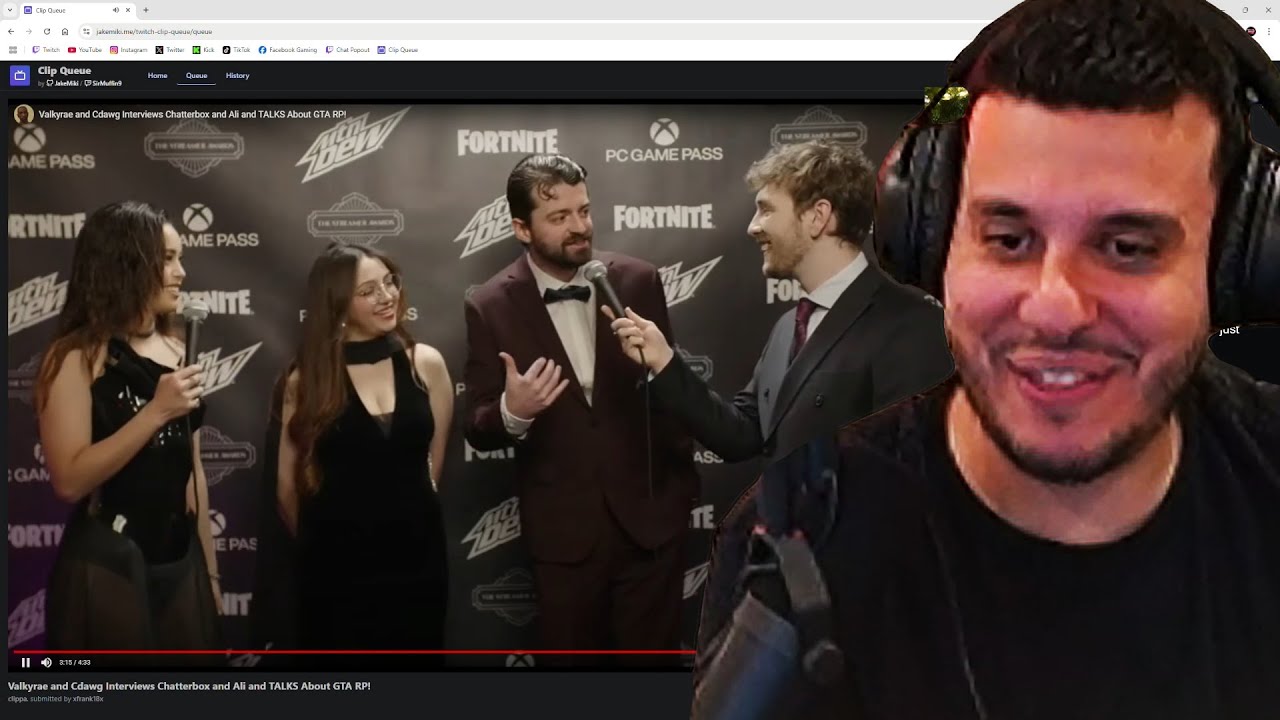
Task: Click the clippa channel name below title
Action: [x=18, y=699]
